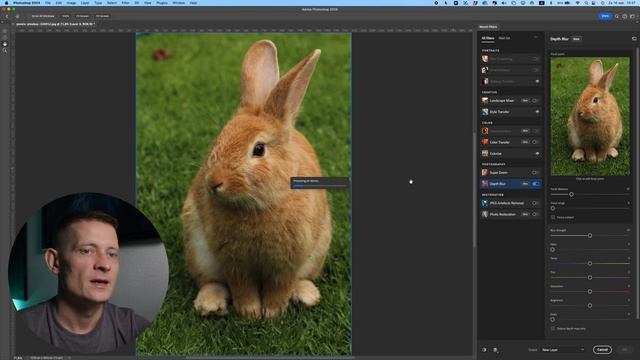Click the Scroll All Windows button
This screenshot has height=360, width=640.
(43, 16)
